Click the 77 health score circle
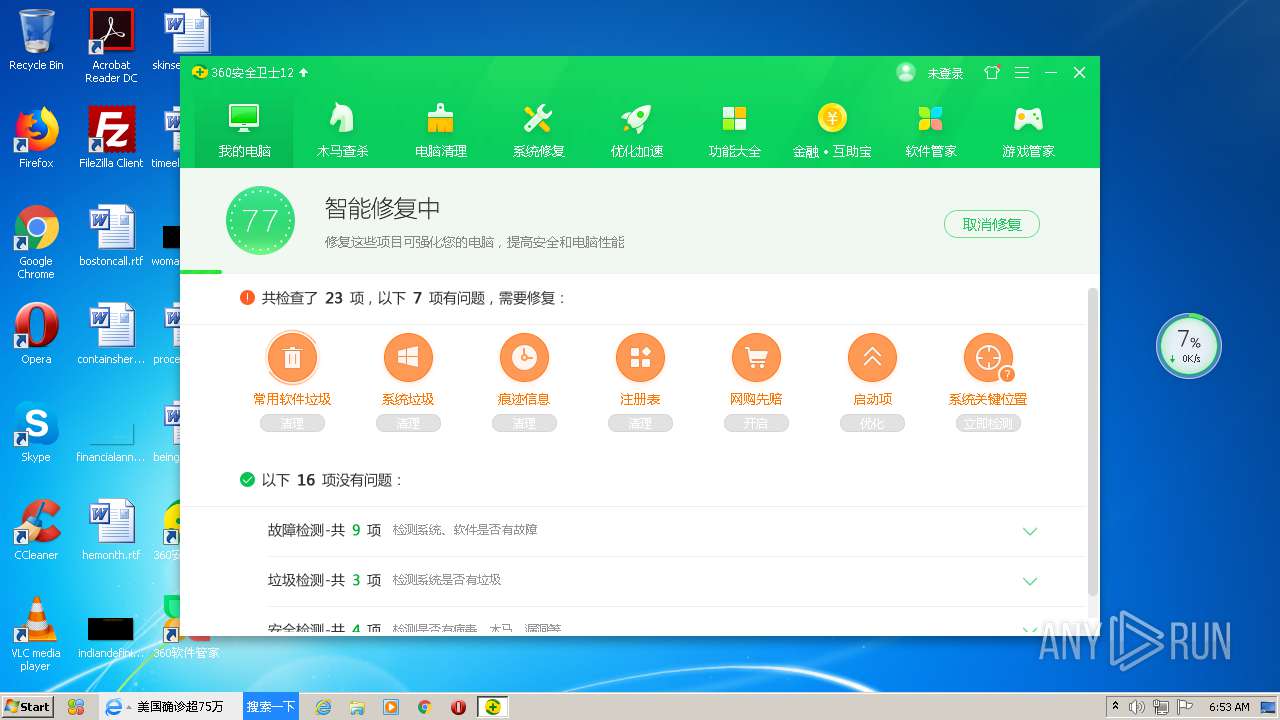Image resolution: width=1280 pixels, height=720 pixels. point(260,220)
